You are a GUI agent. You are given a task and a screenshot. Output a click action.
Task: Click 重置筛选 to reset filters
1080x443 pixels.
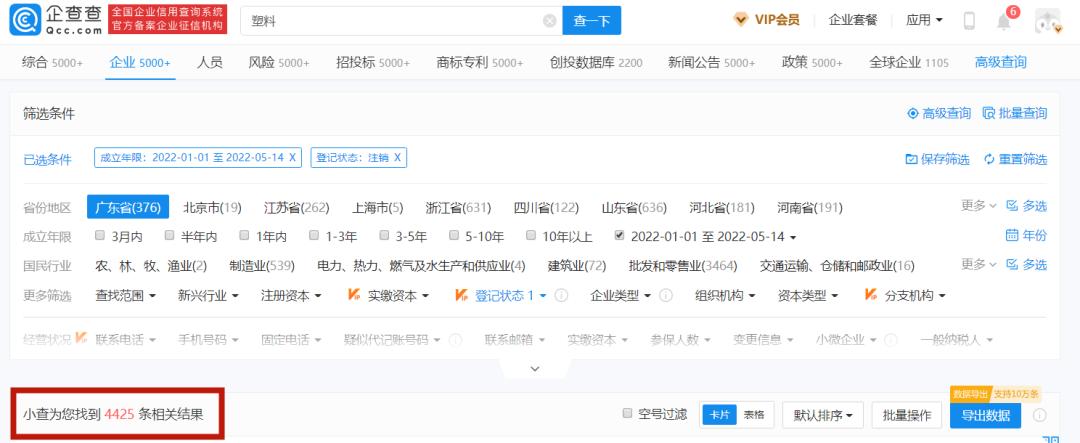(x=1015, y=159)
